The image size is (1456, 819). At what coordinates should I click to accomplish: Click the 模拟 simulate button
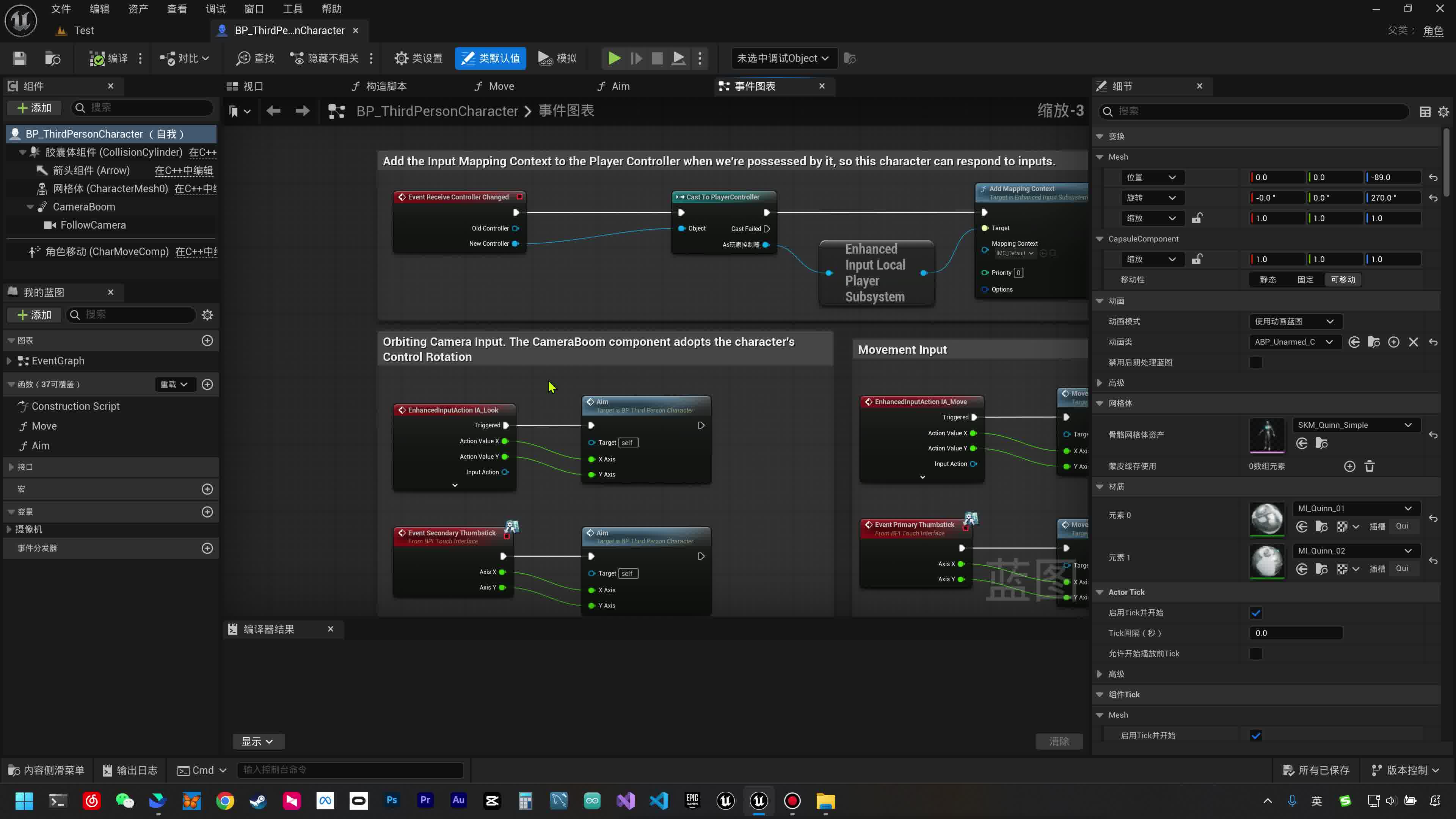pos(557,58)
